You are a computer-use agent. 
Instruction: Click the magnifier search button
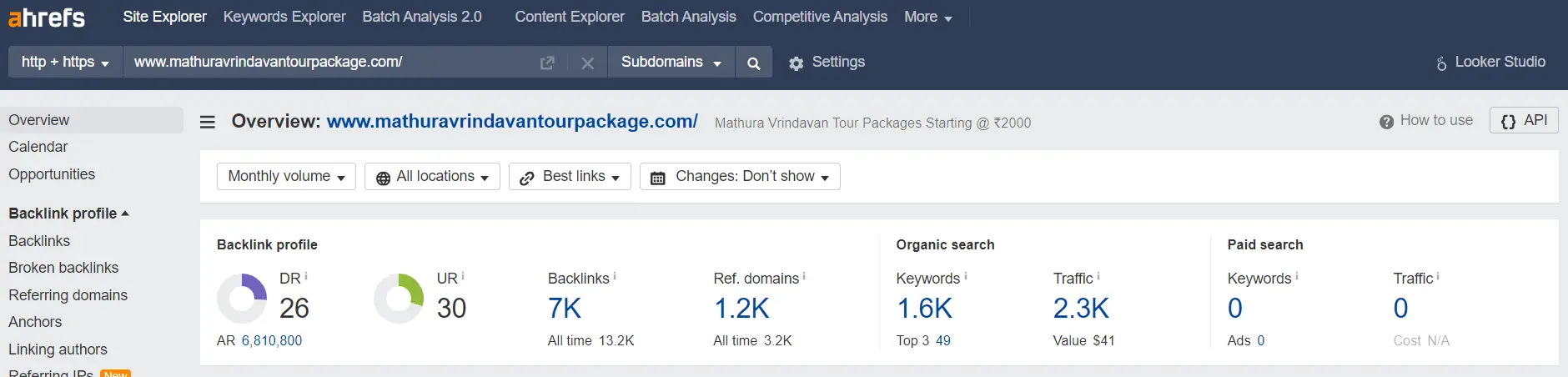[x=754, y=63]
